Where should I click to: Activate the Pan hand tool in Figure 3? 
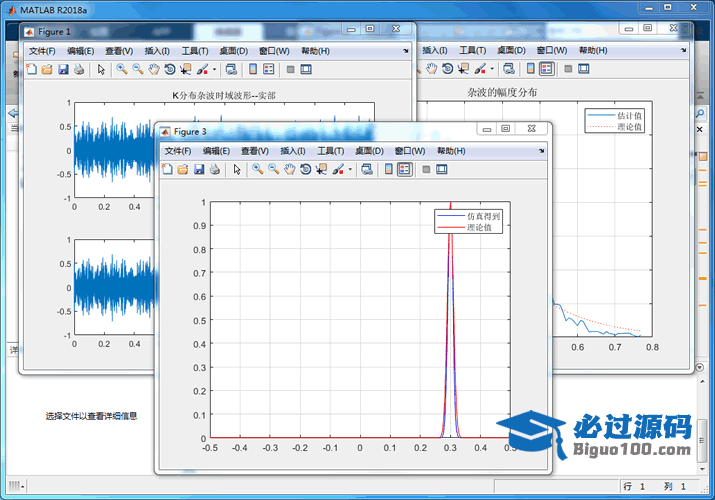[289, 170]
